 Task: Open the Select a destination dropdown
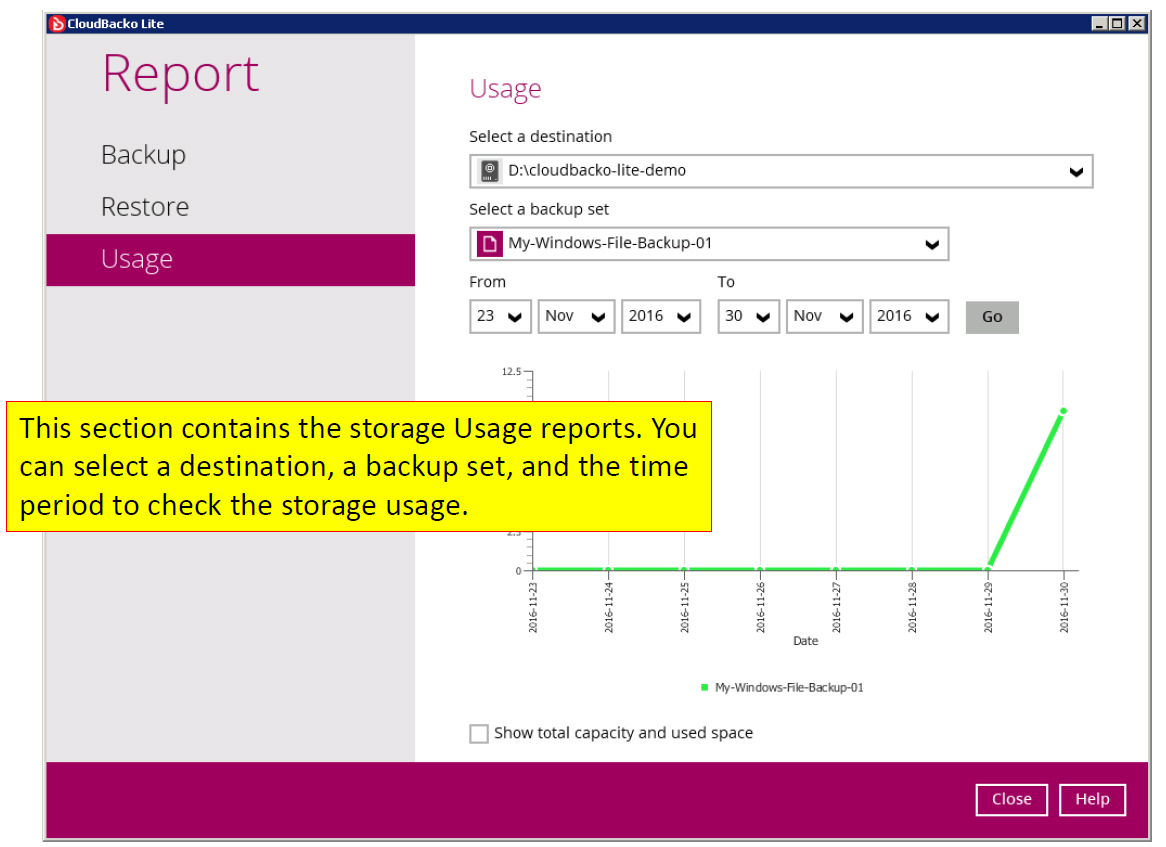[781, 171]
